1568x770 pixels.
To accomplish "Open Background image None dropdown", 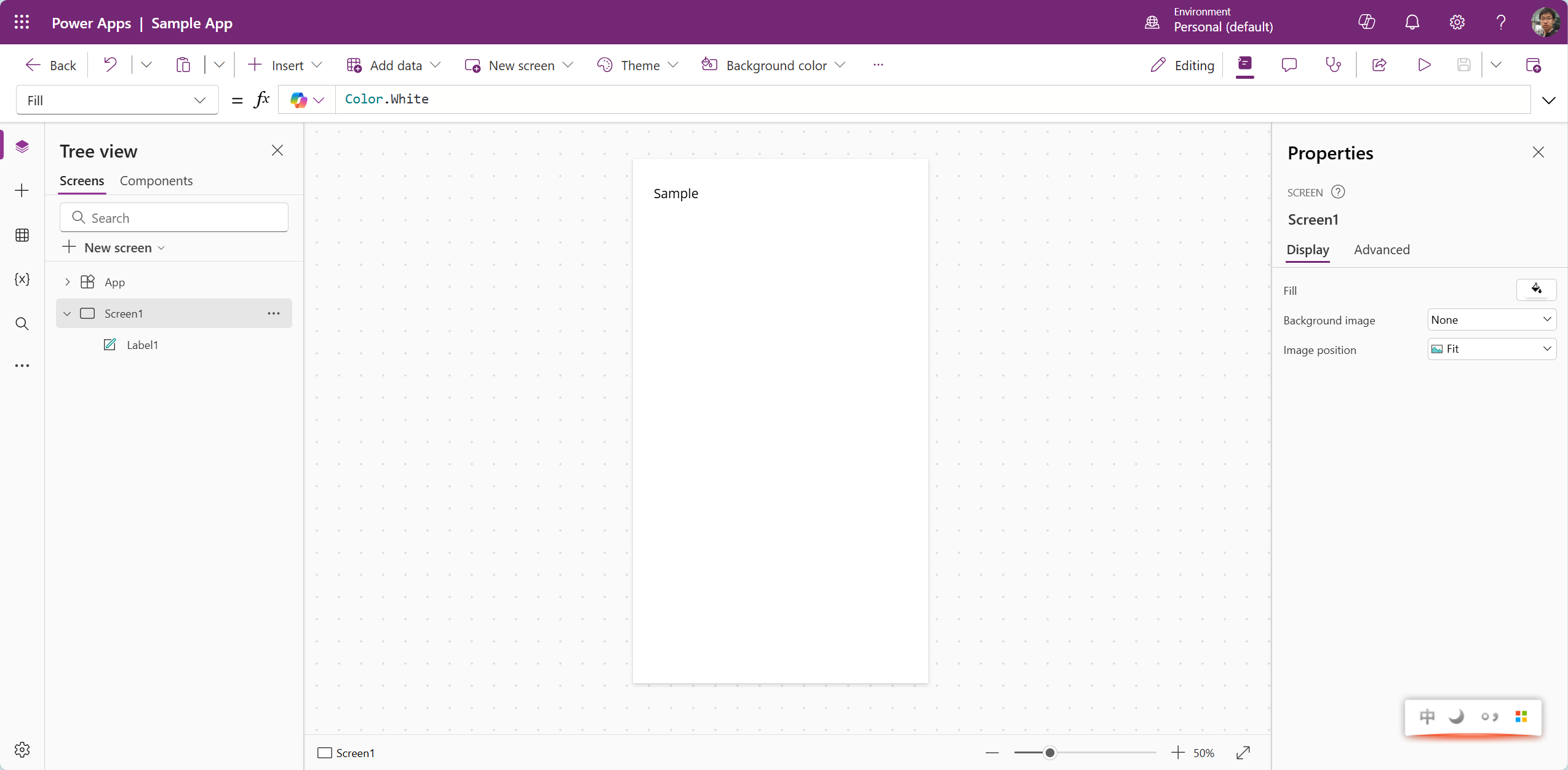I will (1491, 319).
